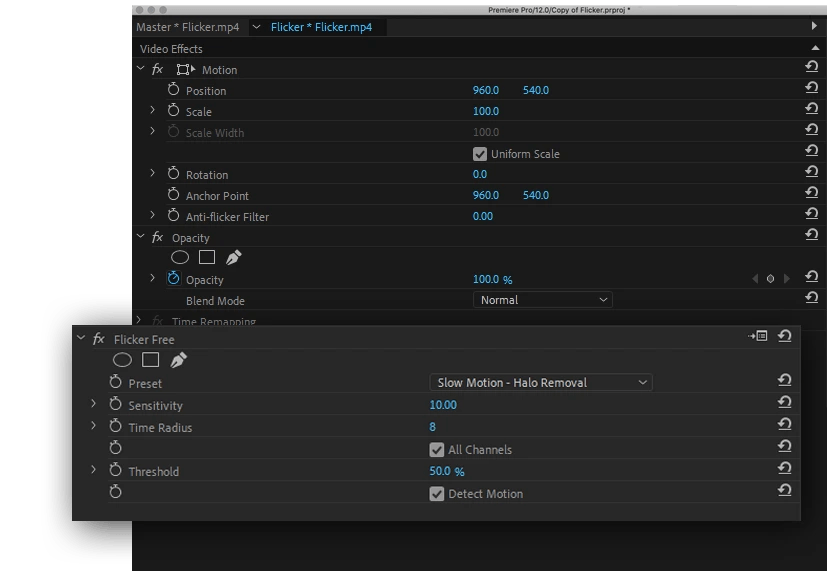
Task: Open the clip selector dropdown arrow
Action: click(x=256, y=27)
